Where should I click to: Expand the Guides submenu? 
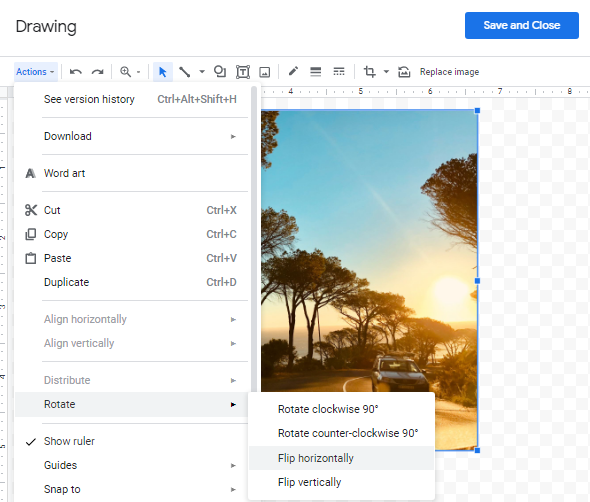132,465
